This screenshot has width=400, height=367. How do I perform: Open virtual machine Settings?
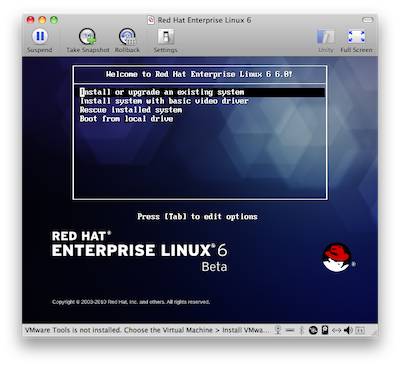165,40
